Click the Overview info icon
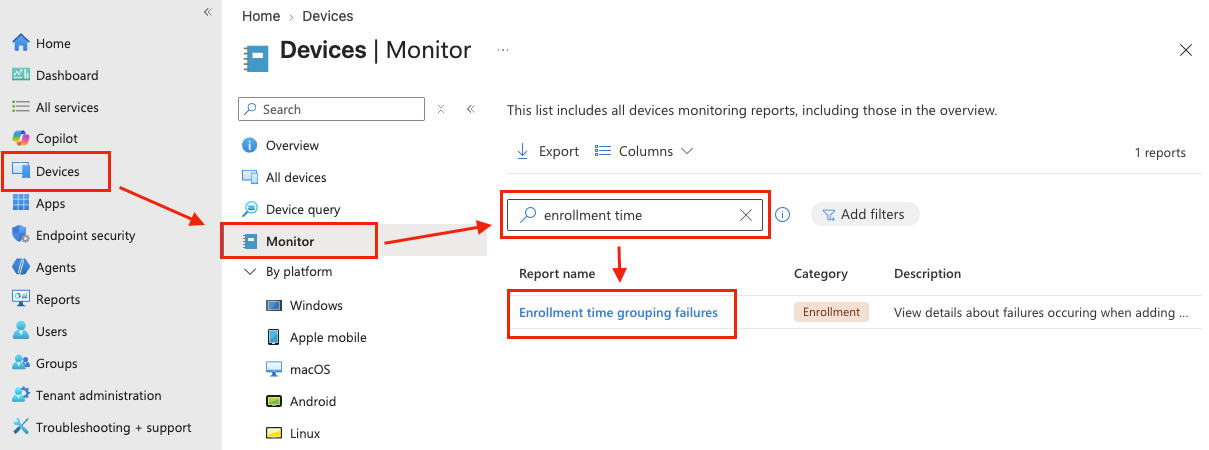Screen dimensions: 1209x450 [250, 145]
